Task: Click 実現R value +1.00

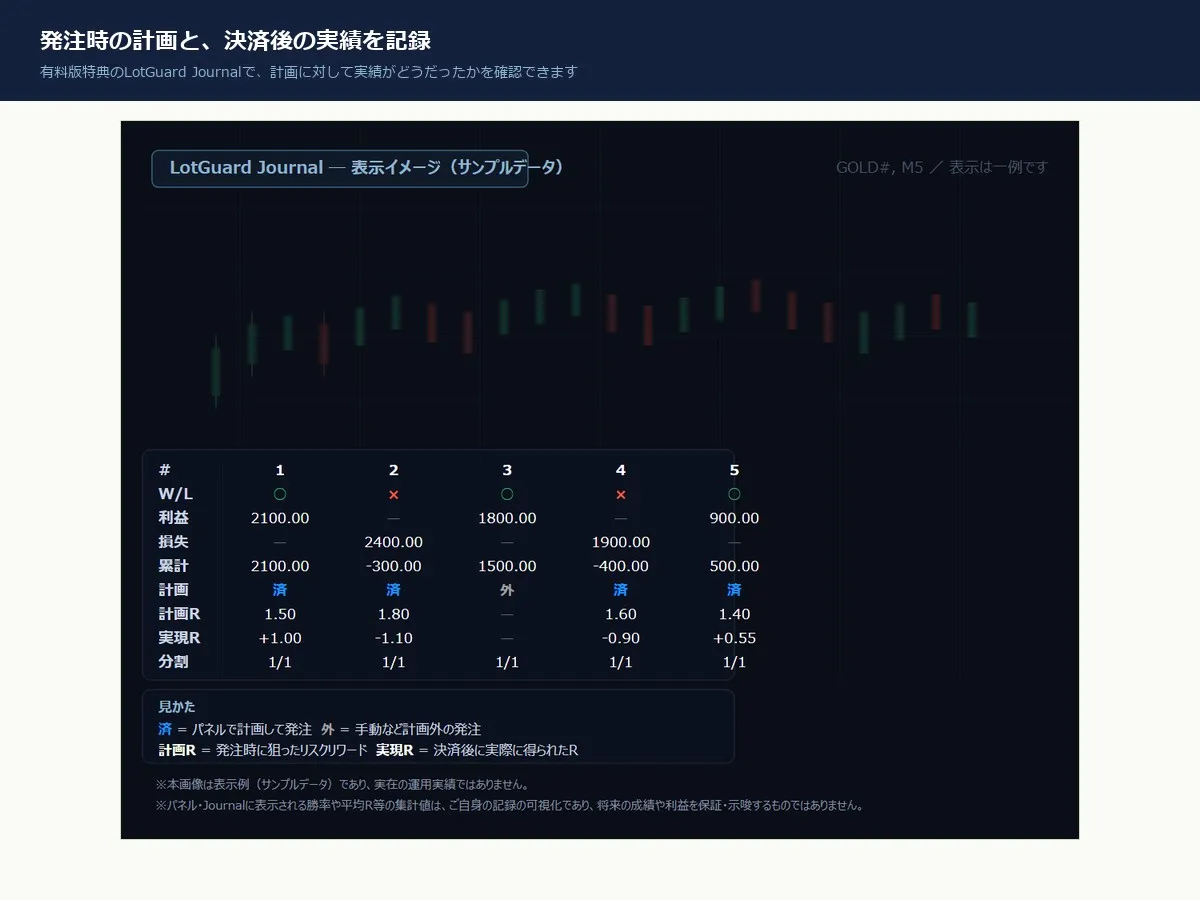Action: 280,638
